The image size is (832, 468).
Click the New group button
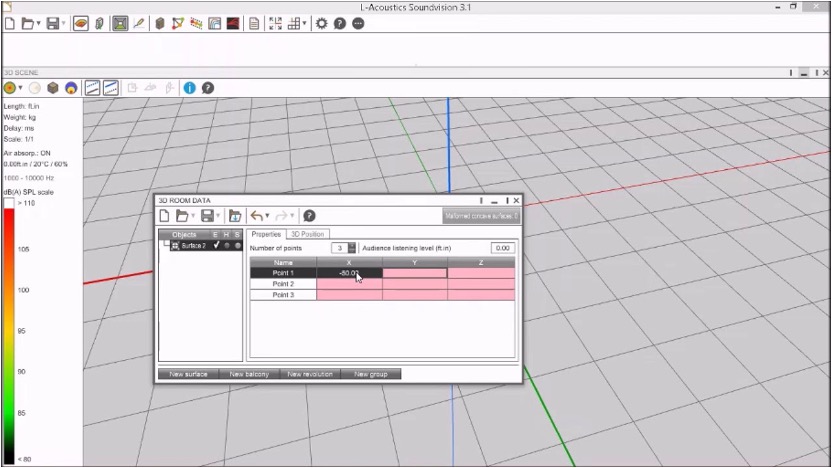[371, 374]
